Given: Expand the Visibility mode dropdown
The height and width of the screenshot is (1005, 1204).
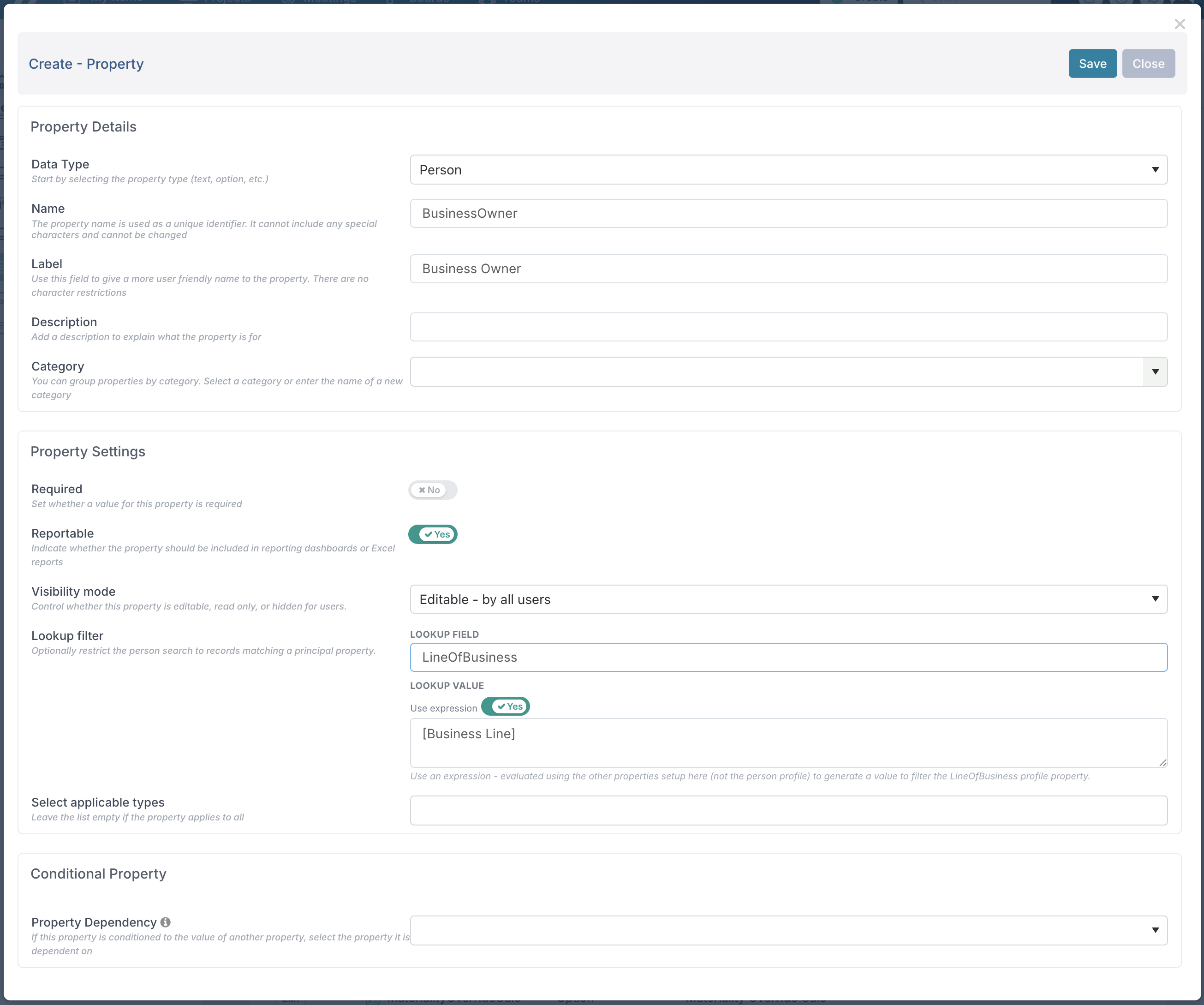Looking at the screenshot, I should point(788,599).
